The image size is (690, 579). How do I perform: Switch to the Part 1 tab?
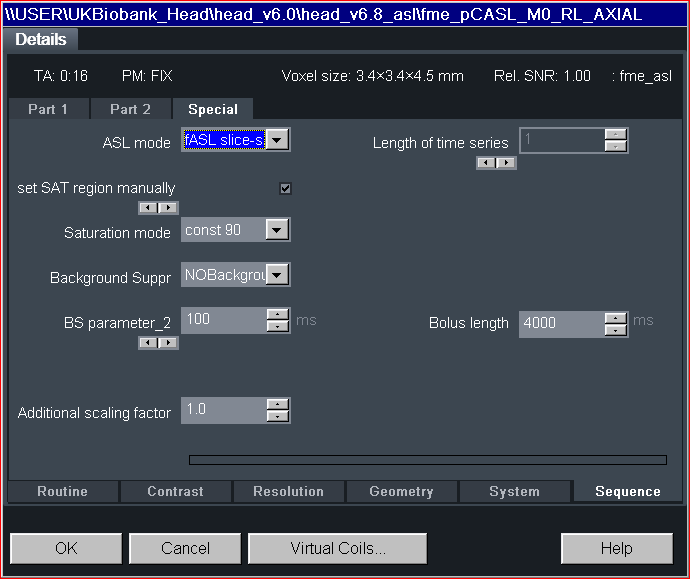(x=48, y=109)
